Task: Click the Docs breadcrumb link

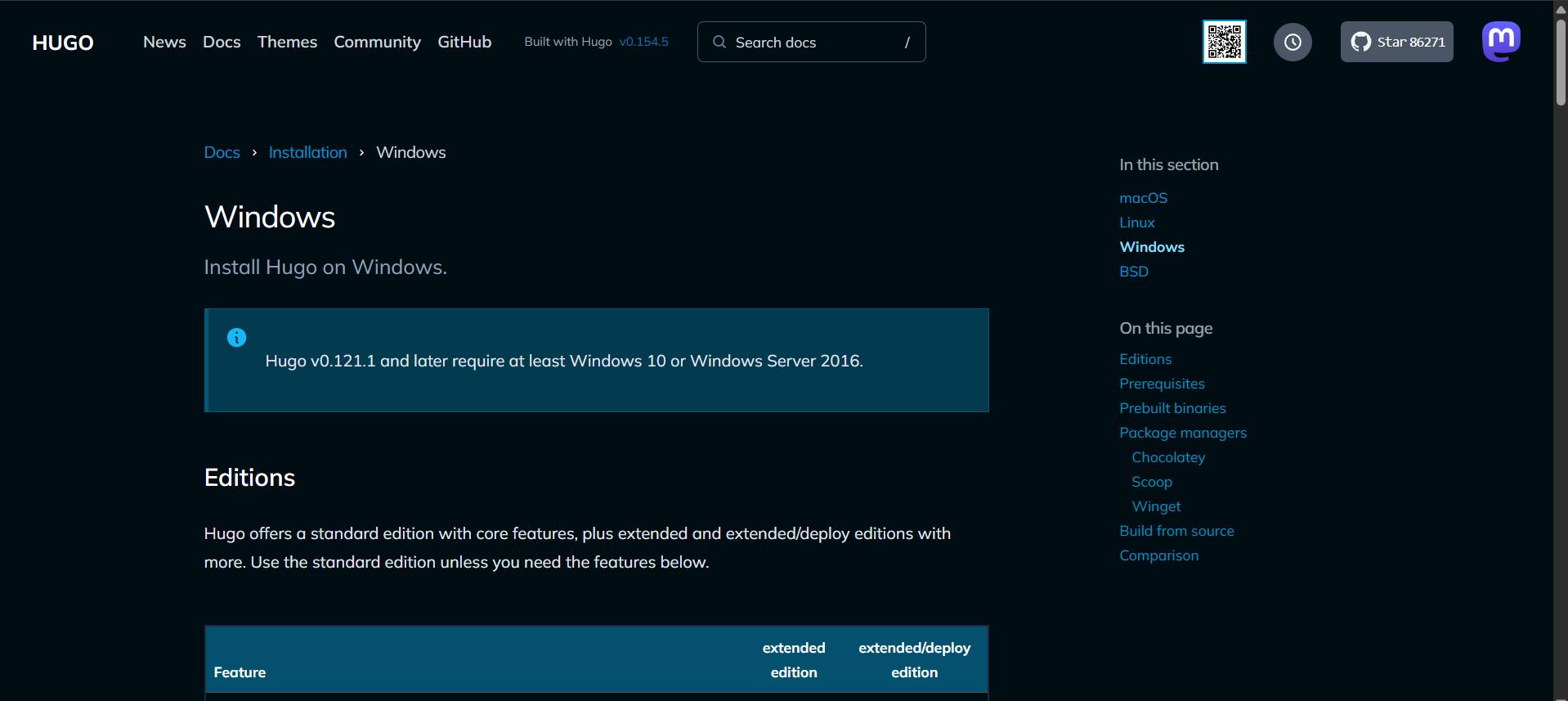Action: point(222,152)
